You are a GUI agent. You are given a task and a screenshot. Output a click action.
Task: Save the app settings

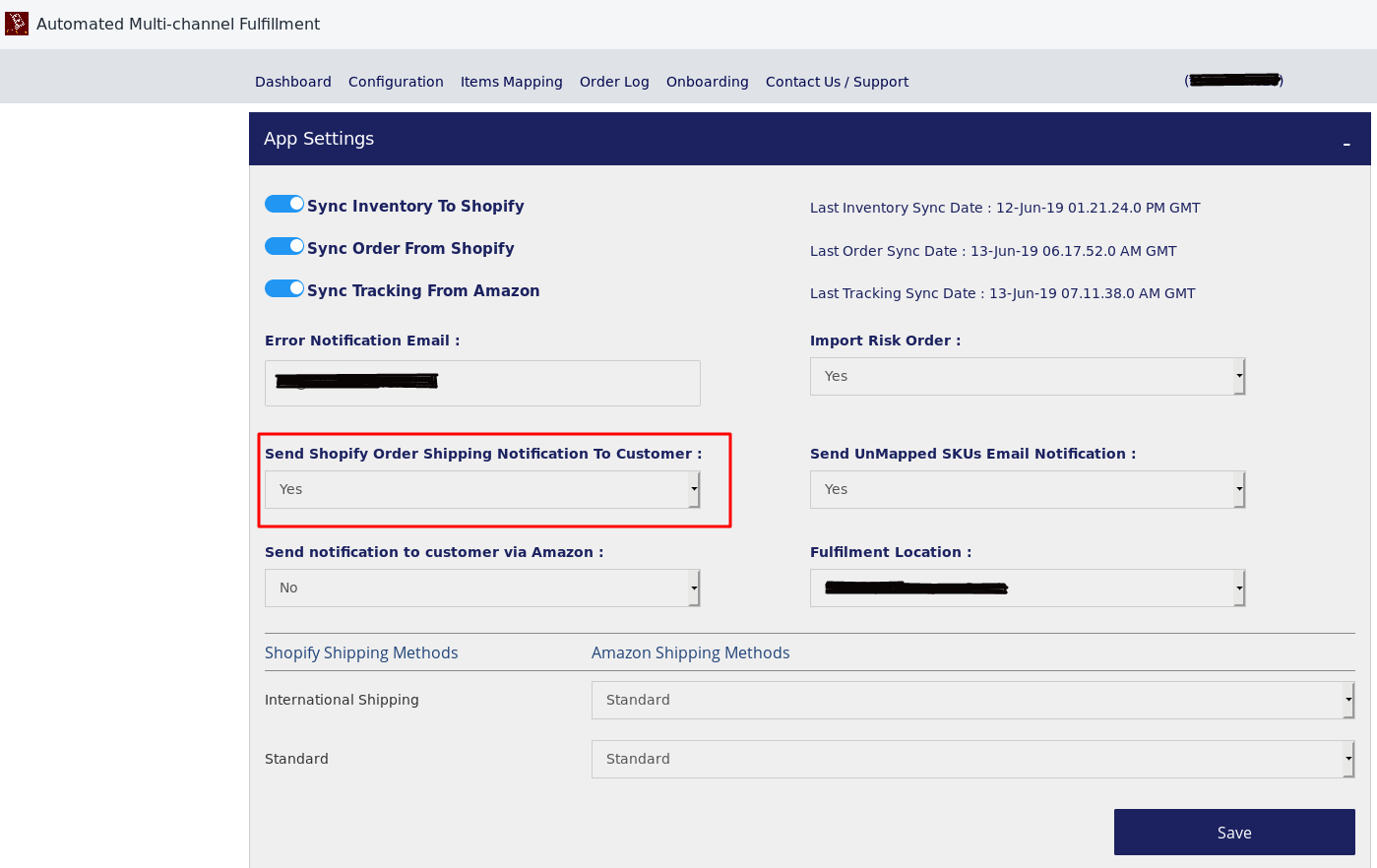(x=1234, y=833)
